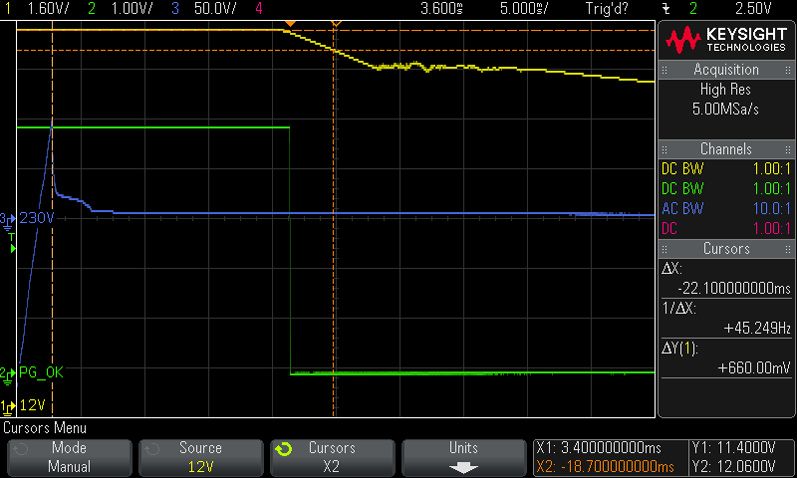Viewport: 797px width, 478px height.
Task: Click the green DC BW channel 2 row
Action: 726,189
